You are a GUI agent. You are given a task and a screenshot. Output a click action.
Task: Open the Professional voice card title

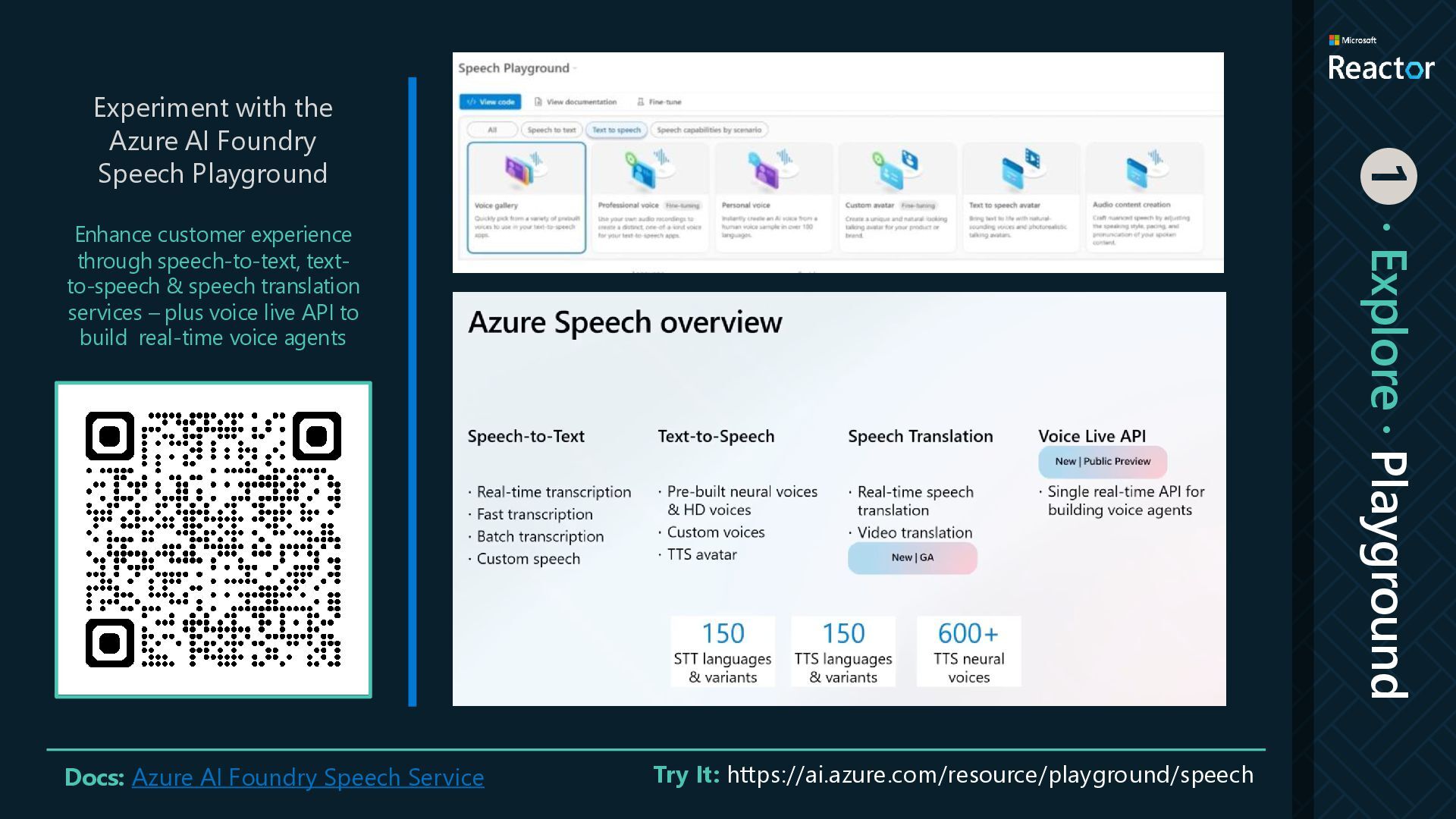click(628, 206)
